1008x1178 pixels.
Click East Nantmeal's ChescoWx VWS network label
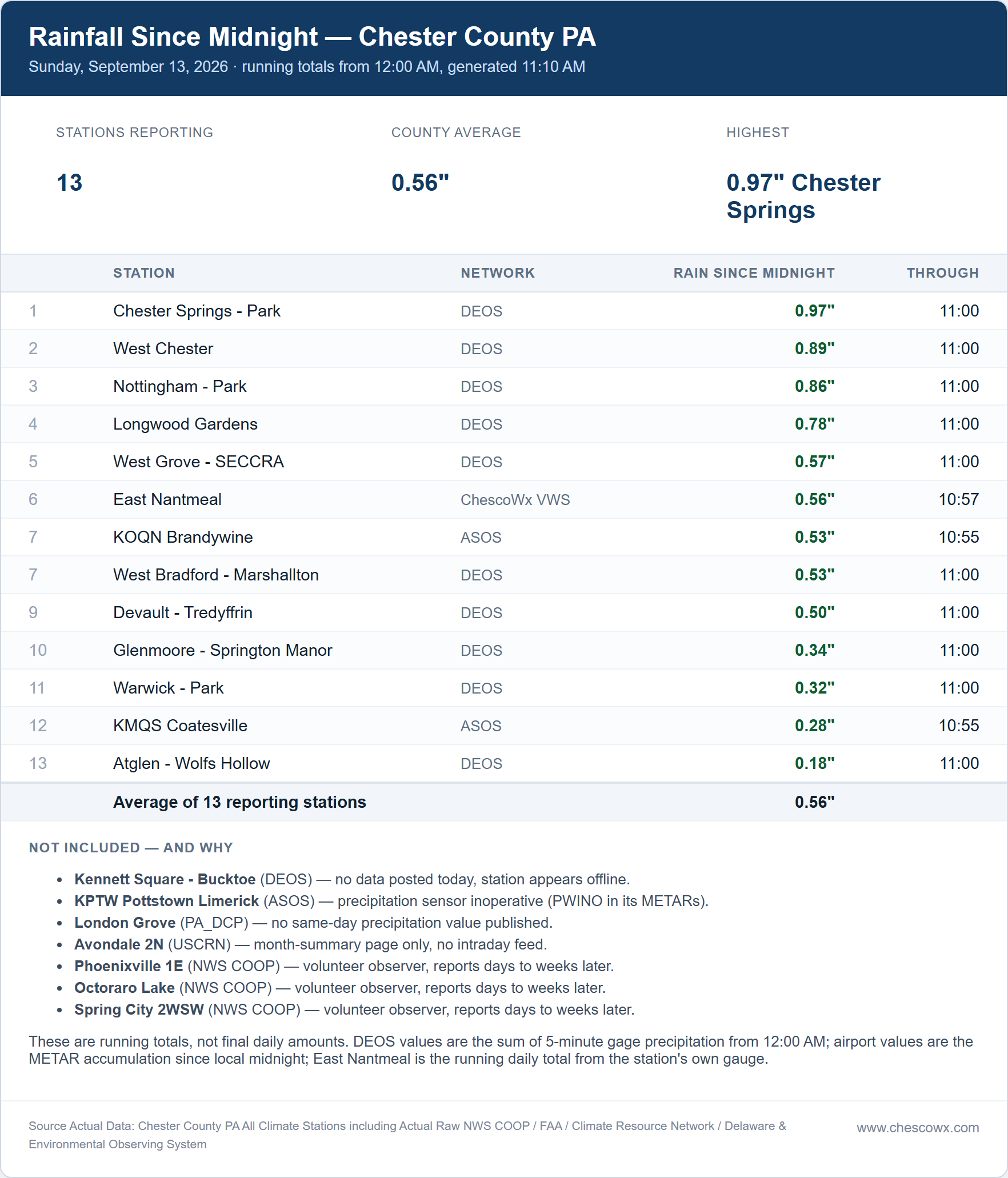515,500
